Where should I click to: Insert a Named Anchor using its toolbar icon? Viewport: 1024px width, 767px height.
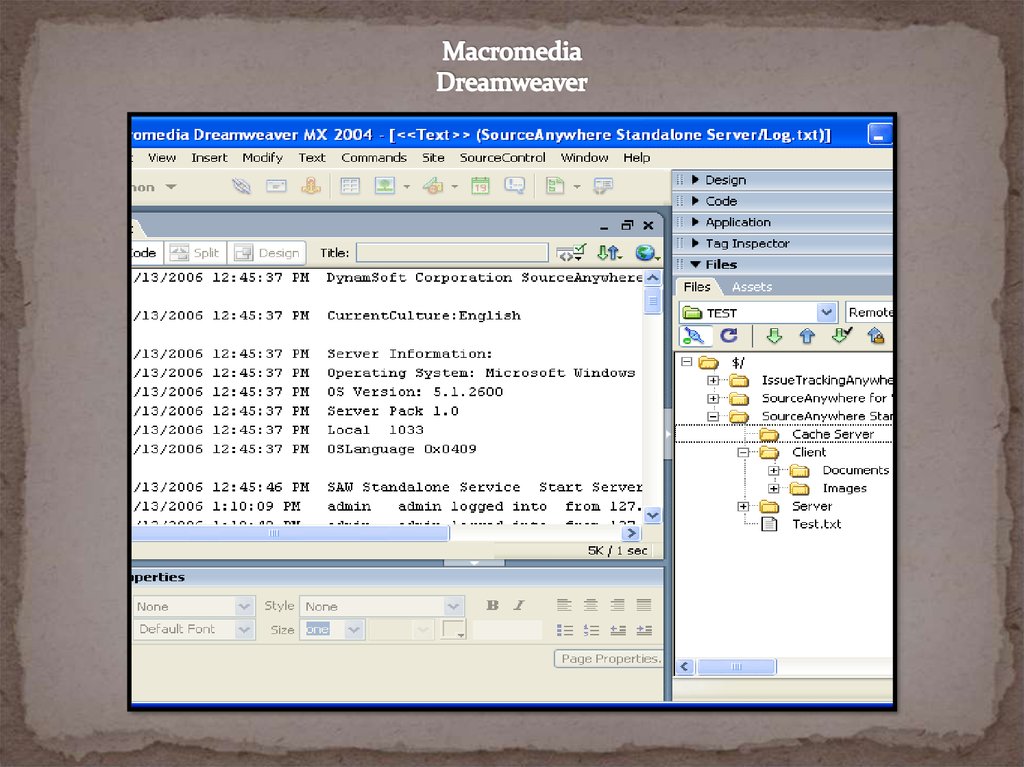[x=309, y=185]
